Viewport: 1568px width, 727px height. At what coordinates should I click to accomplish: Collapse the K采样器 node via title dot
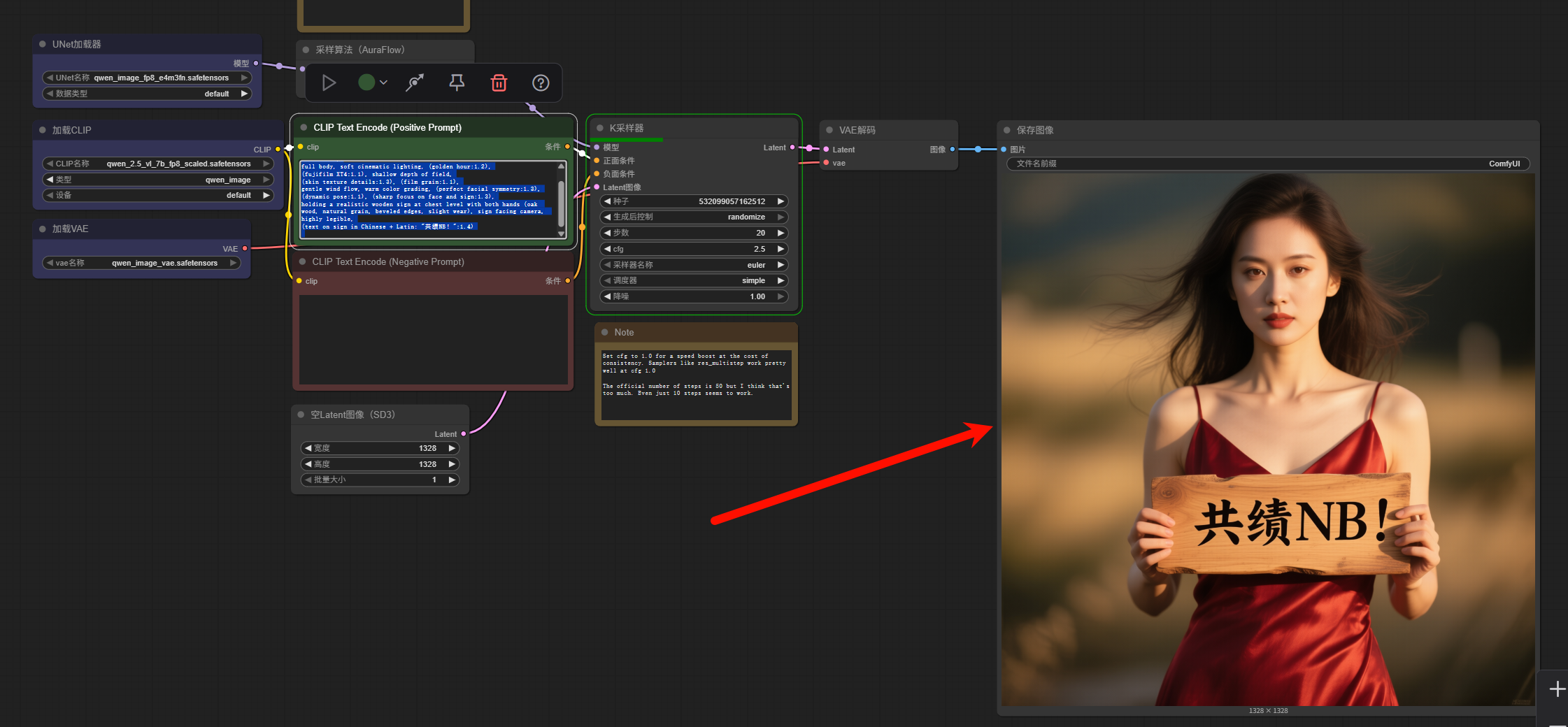point(600,128)
